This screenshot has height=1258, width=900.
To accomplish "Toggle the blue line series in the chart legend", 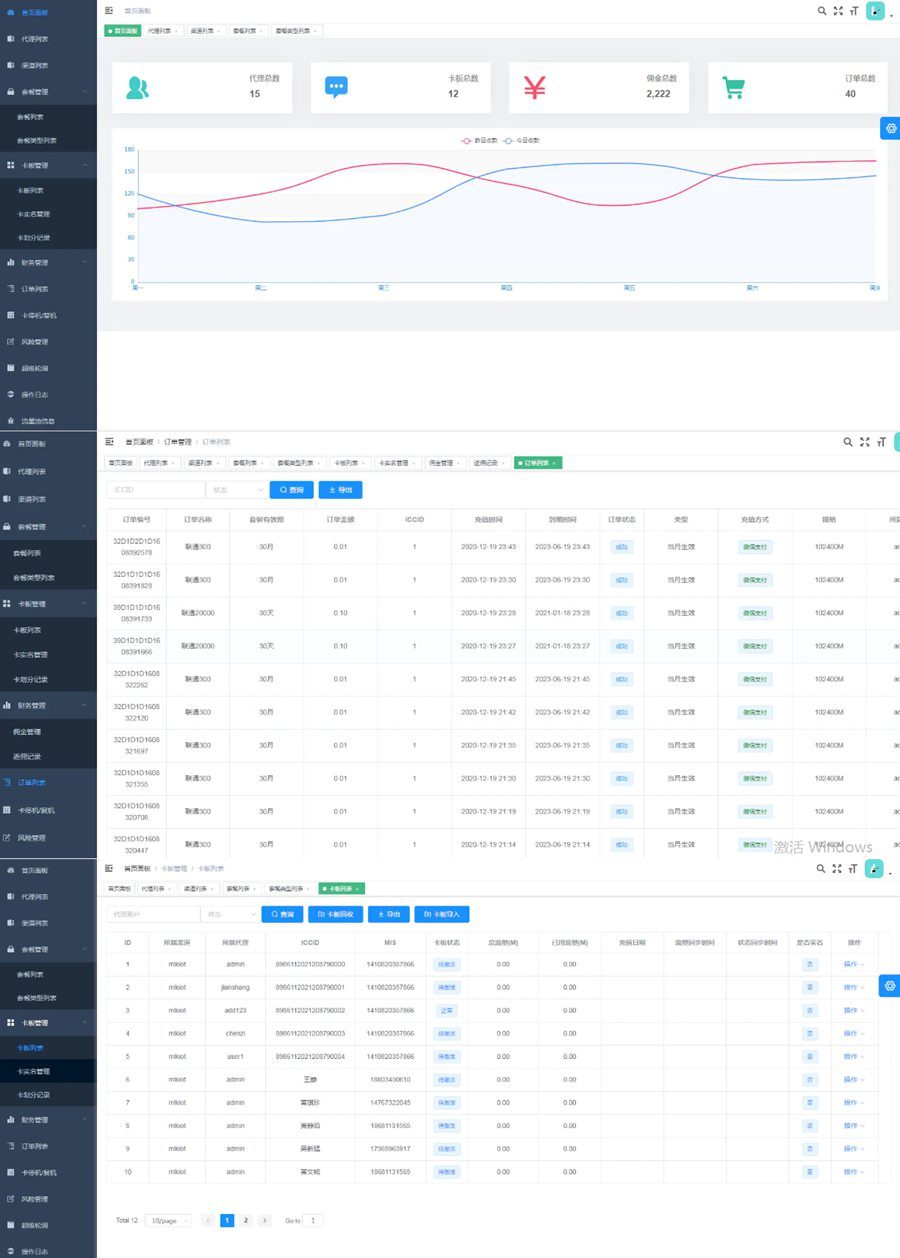I will point(523,141).
